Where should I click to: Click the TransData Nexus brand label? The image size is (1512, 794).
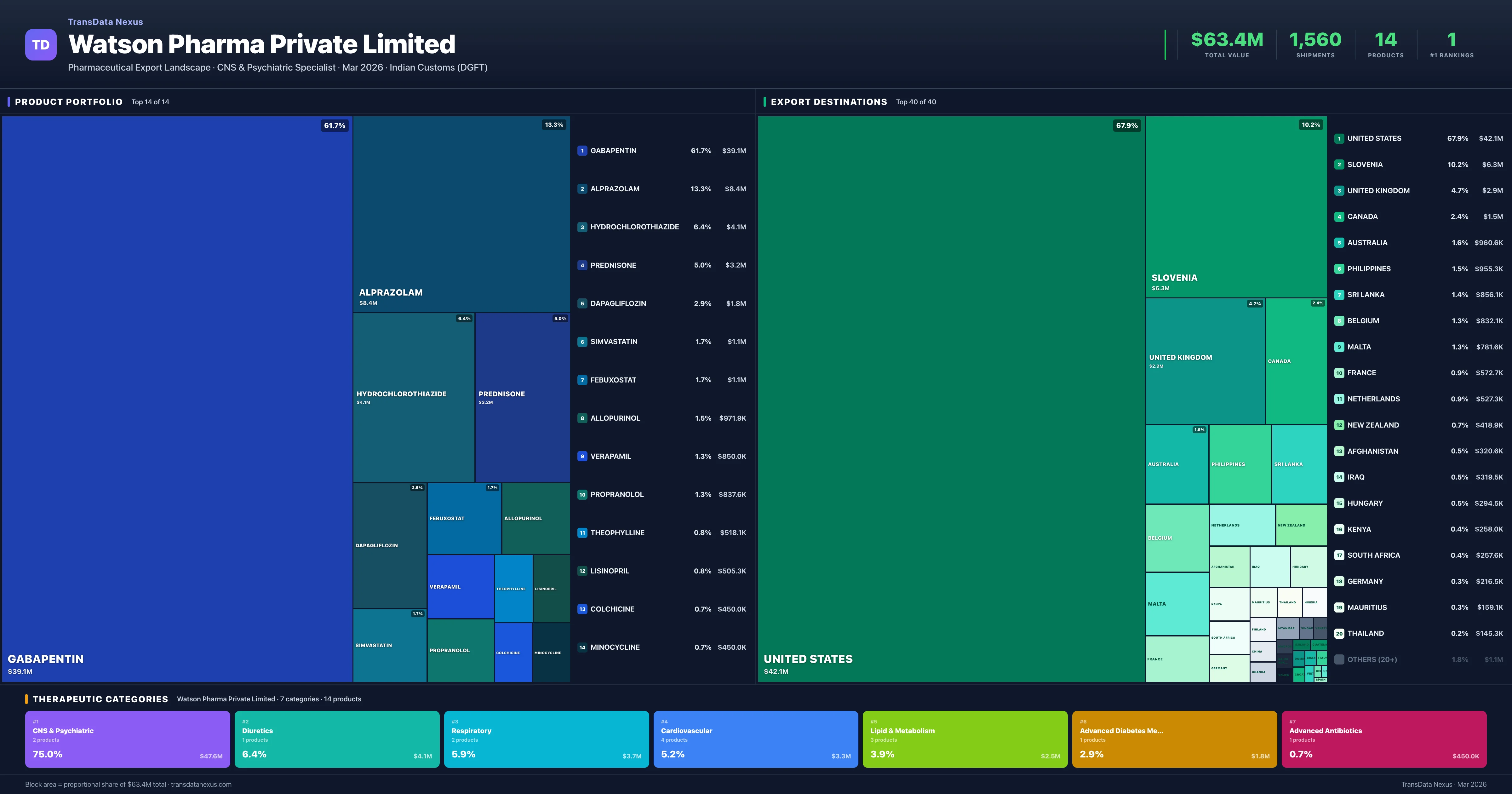pyautogui.click(x=105, y=22)
